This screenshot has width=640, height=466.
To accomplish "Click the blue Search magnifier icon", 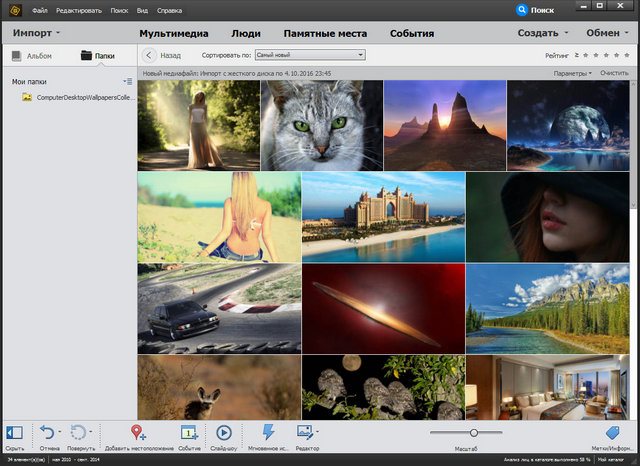I will point(522,9).
